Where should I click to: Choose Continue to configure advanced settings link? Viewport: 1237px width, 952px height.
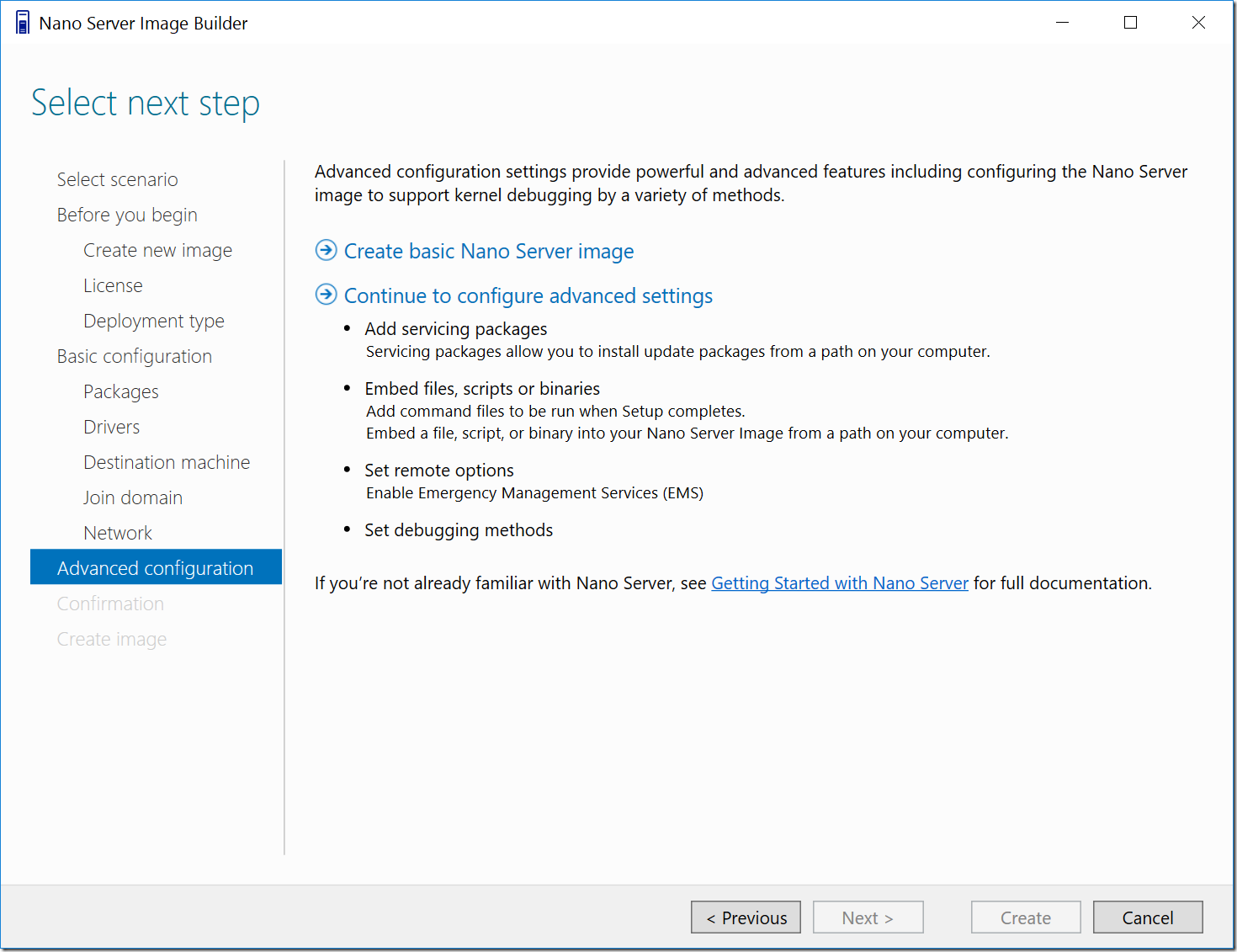click(528, 296)
